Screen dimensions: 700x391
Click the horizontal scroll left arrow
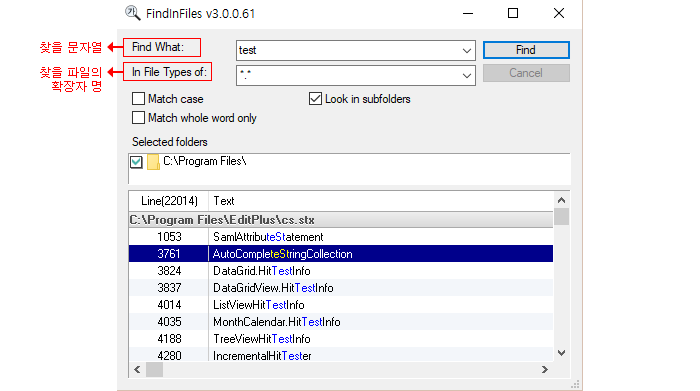click(x=137, y=370)
